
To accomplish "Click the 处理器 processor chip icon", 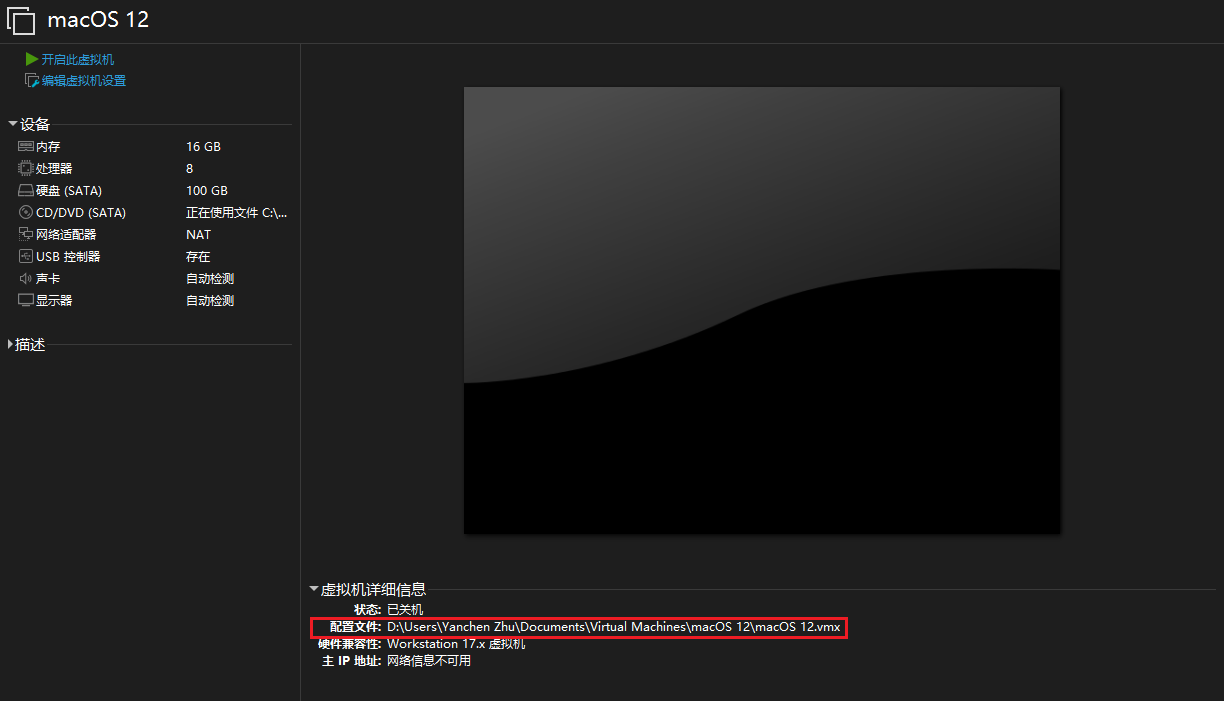I will coord(26,169).
